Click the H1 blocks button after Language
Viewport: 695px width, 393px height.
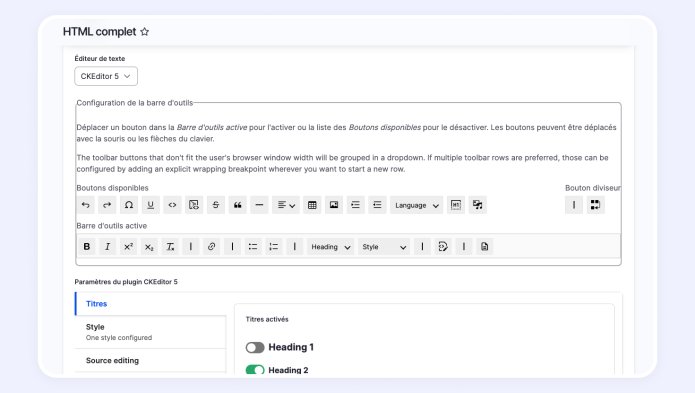[456, 205]
